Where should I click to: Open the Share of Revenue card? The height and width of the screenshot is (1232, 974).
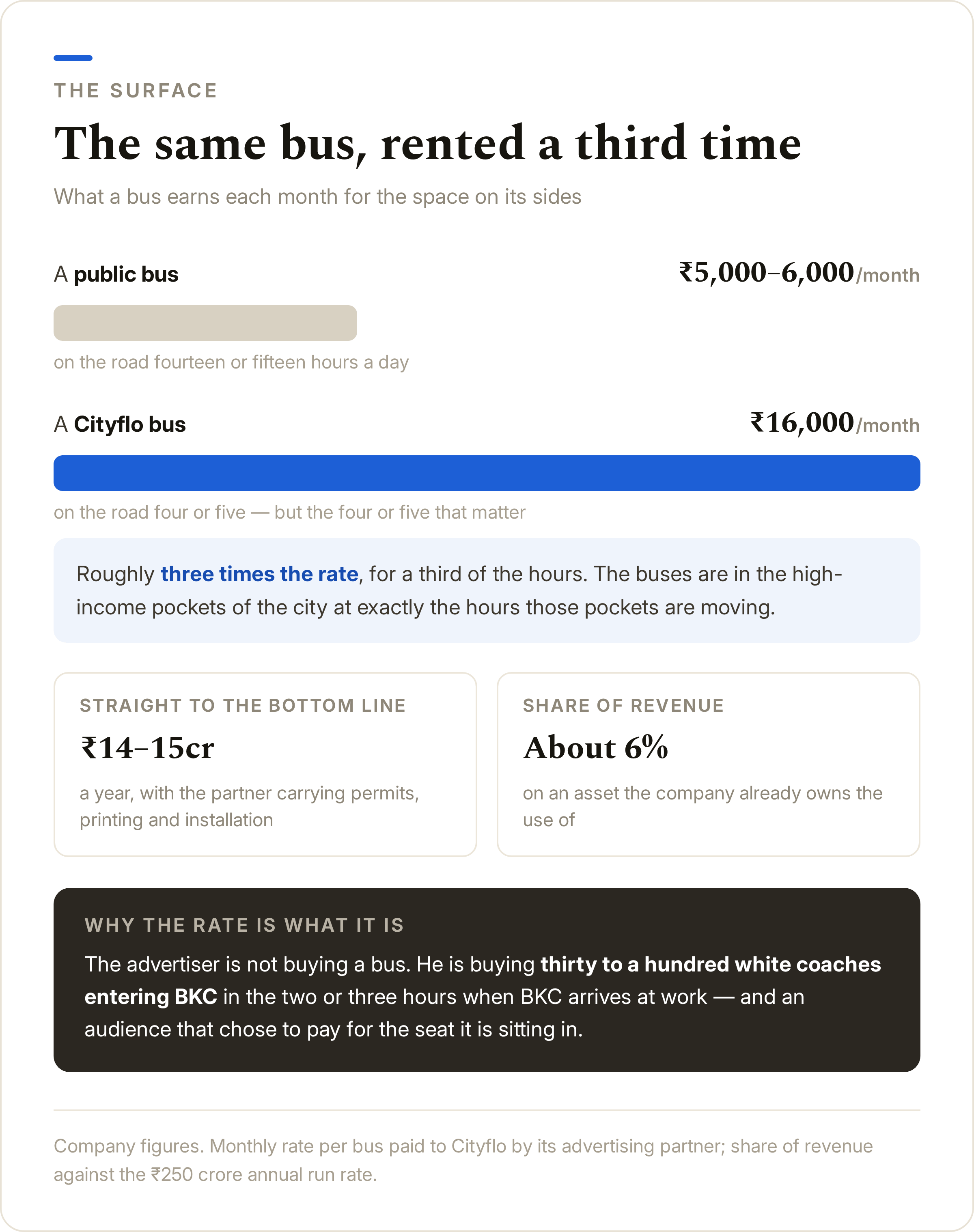pos(708,764)
